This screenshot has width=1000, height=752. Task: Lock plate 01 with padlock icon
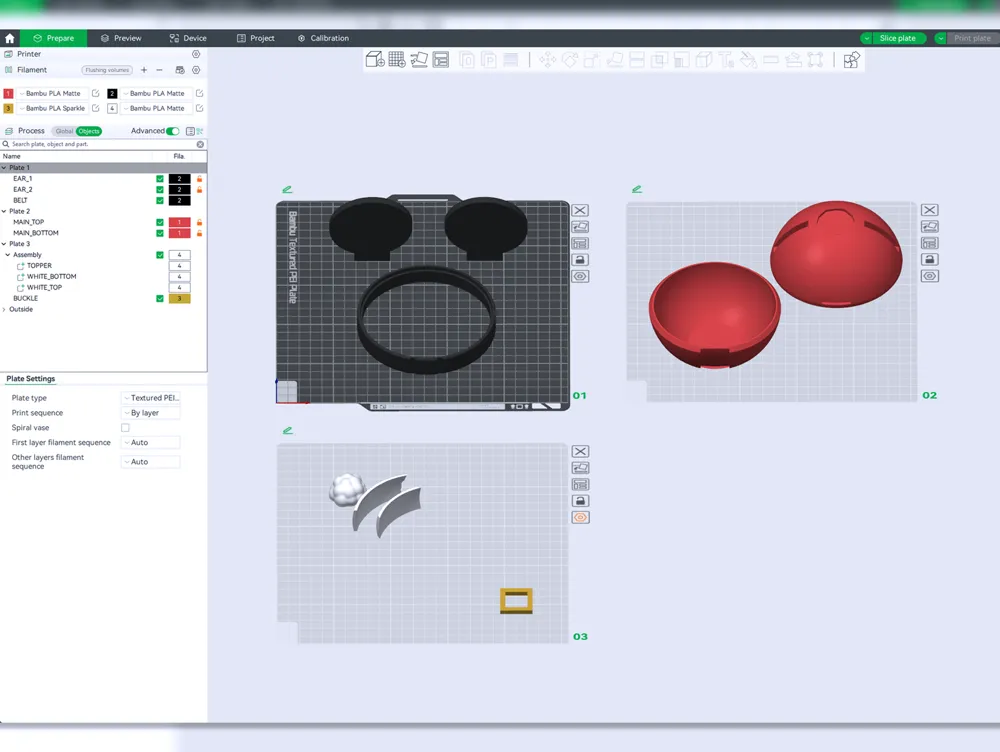point(580,260)
